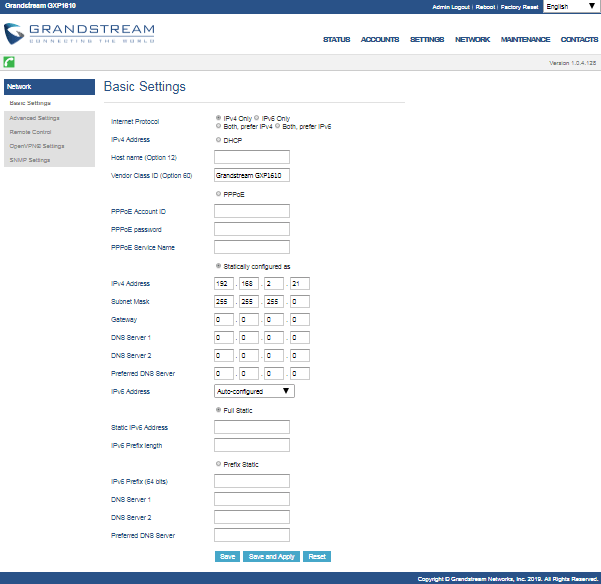
Task: Select IPv6 Only internet protocol
Action: tap(257, 118)
